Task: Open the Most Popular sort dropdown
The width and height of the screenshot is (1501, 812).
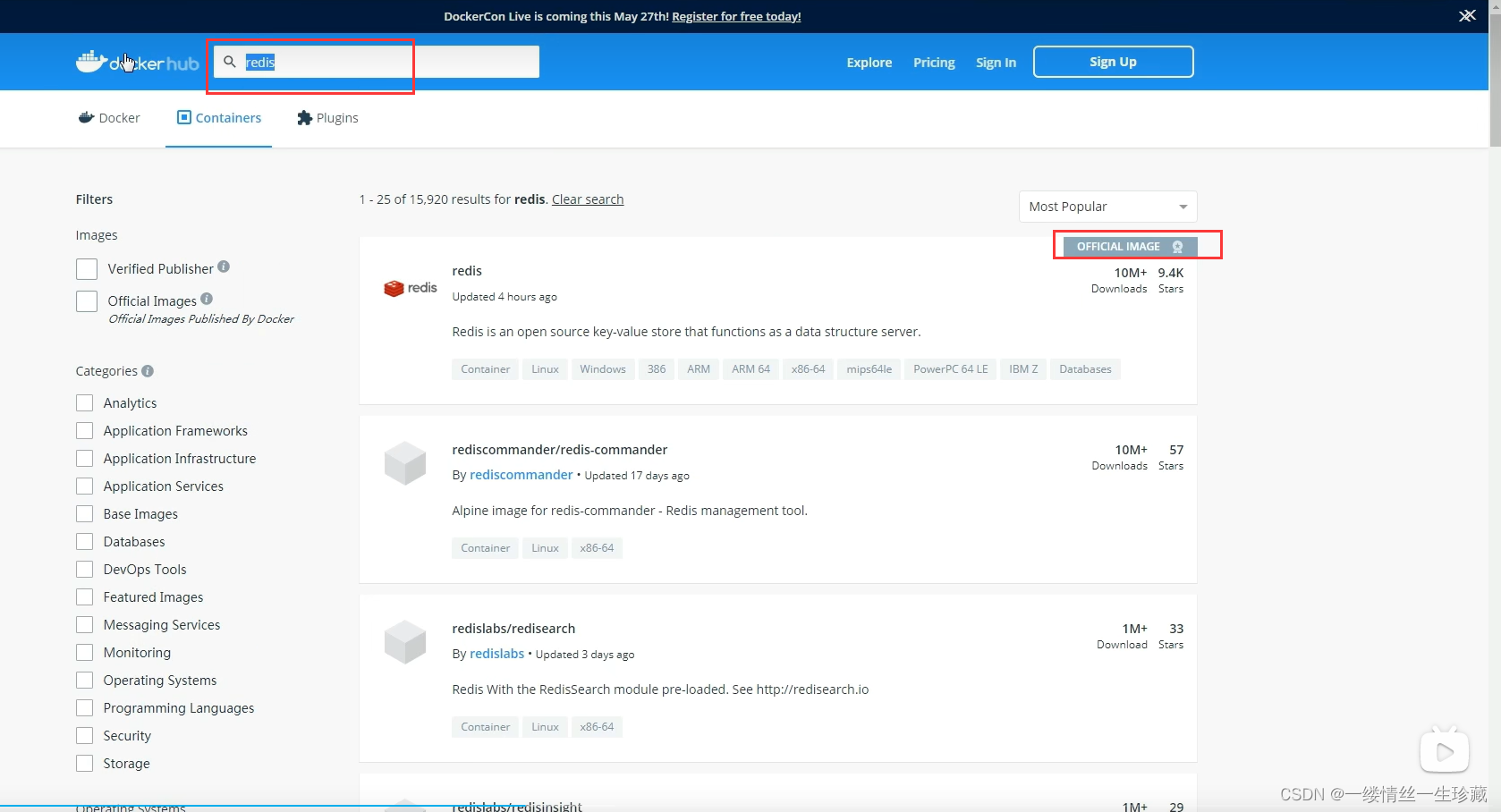Action: click(x=1107, y=207)
